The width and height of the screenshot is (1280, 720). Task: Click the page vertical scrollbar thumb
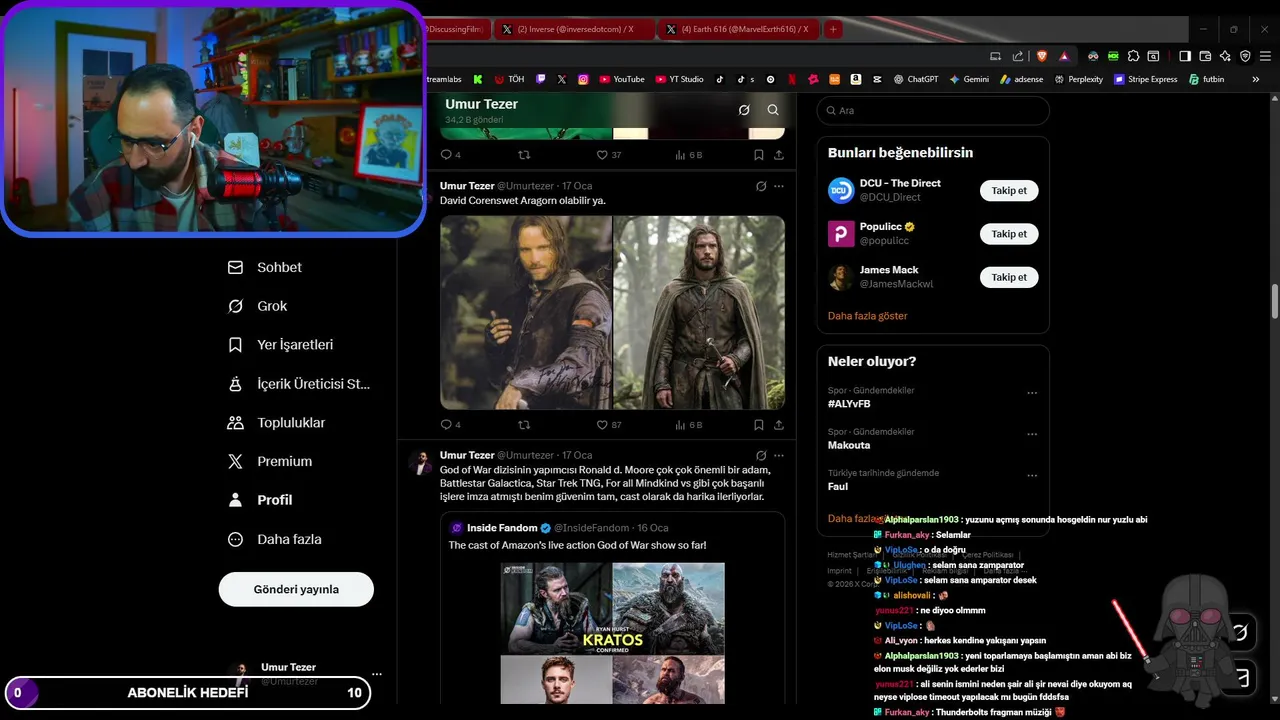tap(1275, 302)
